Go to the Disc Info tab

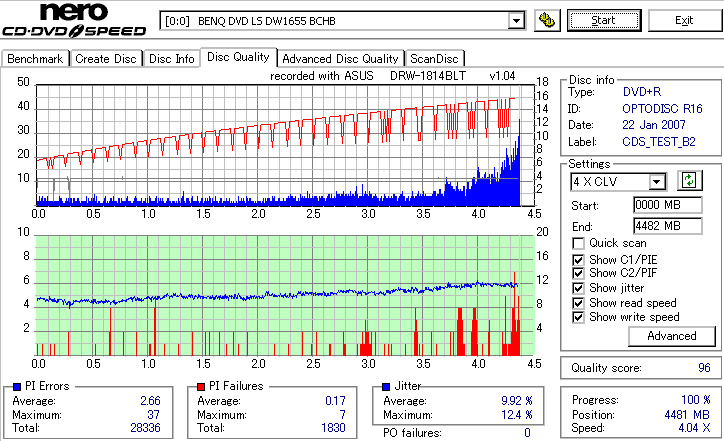172,59
